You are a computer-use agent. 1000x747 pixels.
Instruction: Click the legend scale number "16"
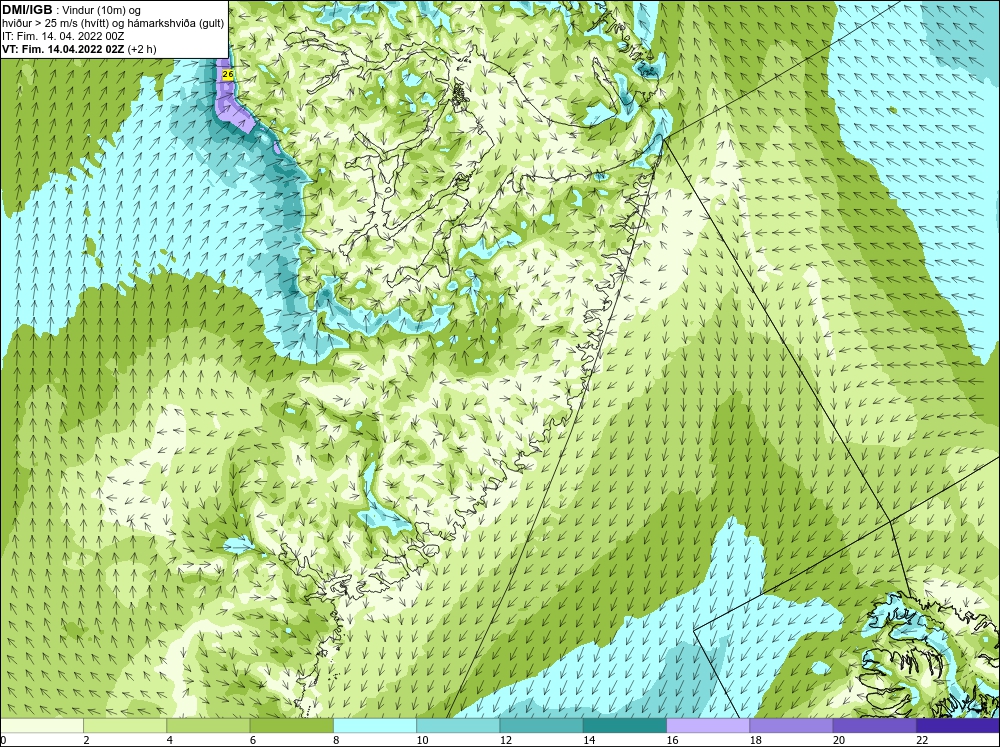click(x=672, y=740)
